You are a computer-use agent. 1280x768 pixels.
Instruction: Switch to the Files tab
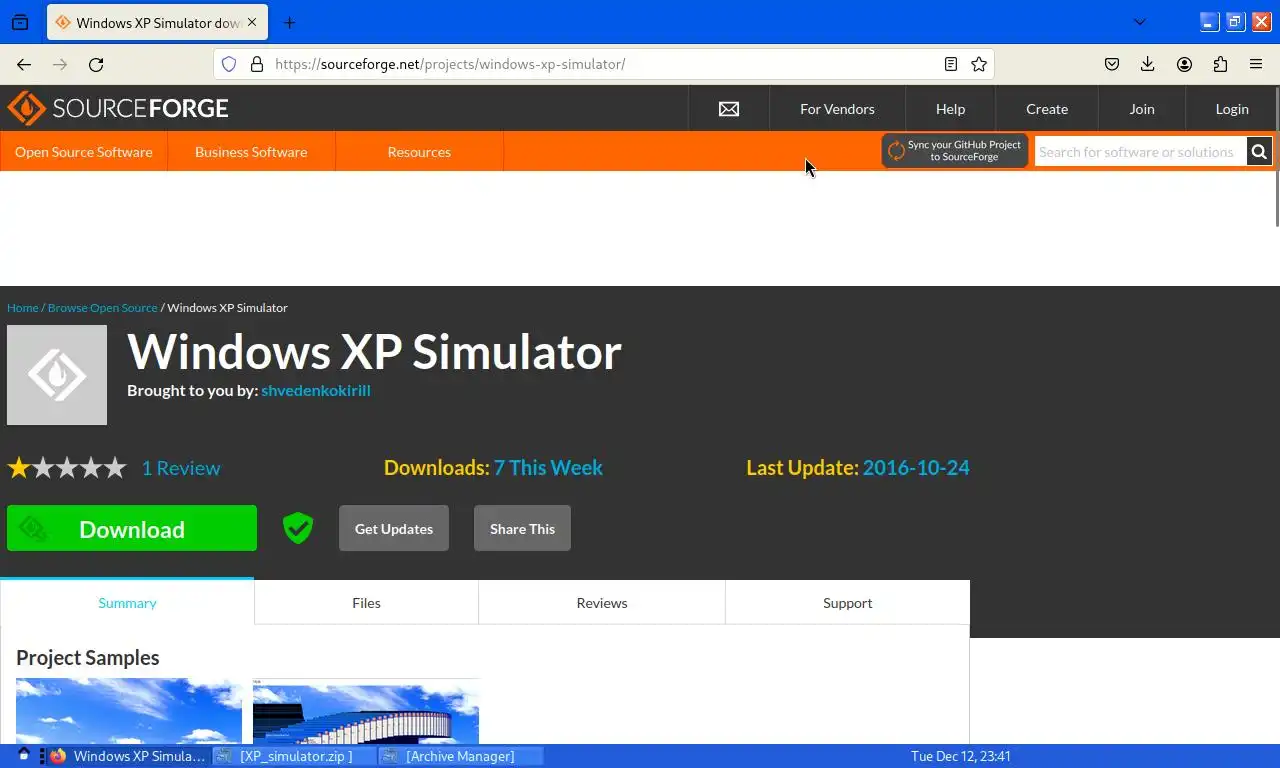coord(366,602)
